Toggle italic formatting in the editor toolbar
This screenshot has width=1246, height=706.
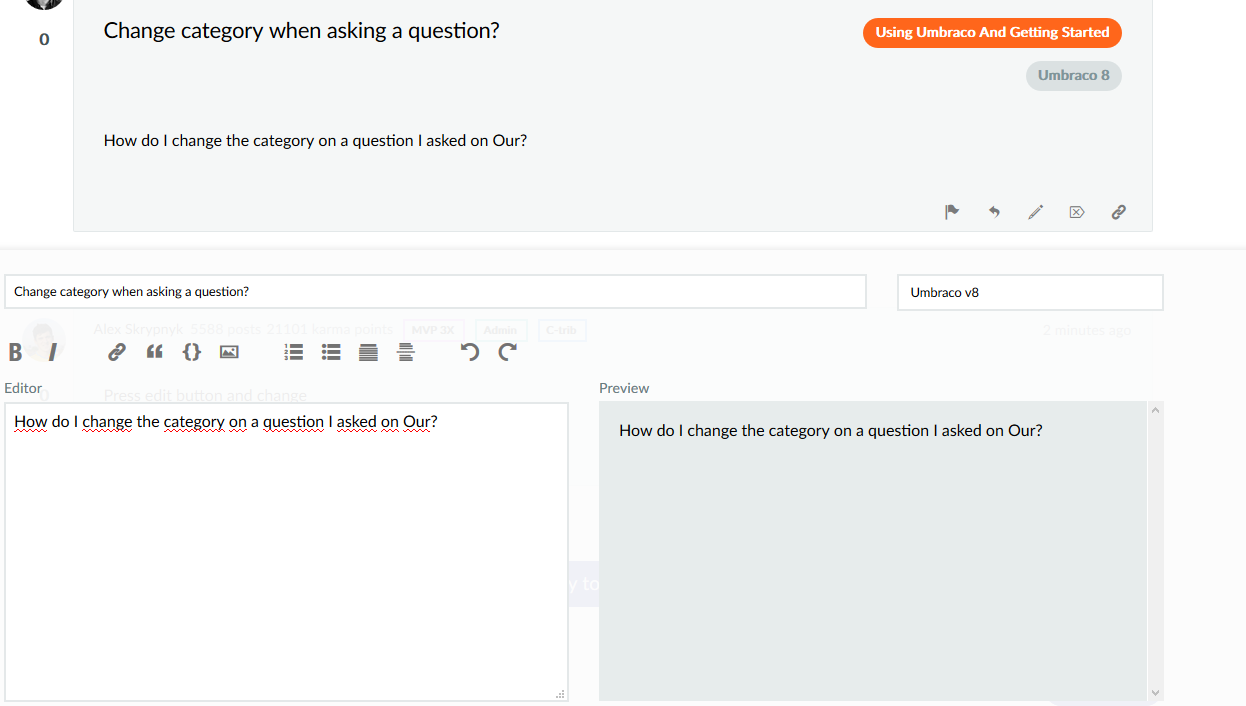click(51, 352)
